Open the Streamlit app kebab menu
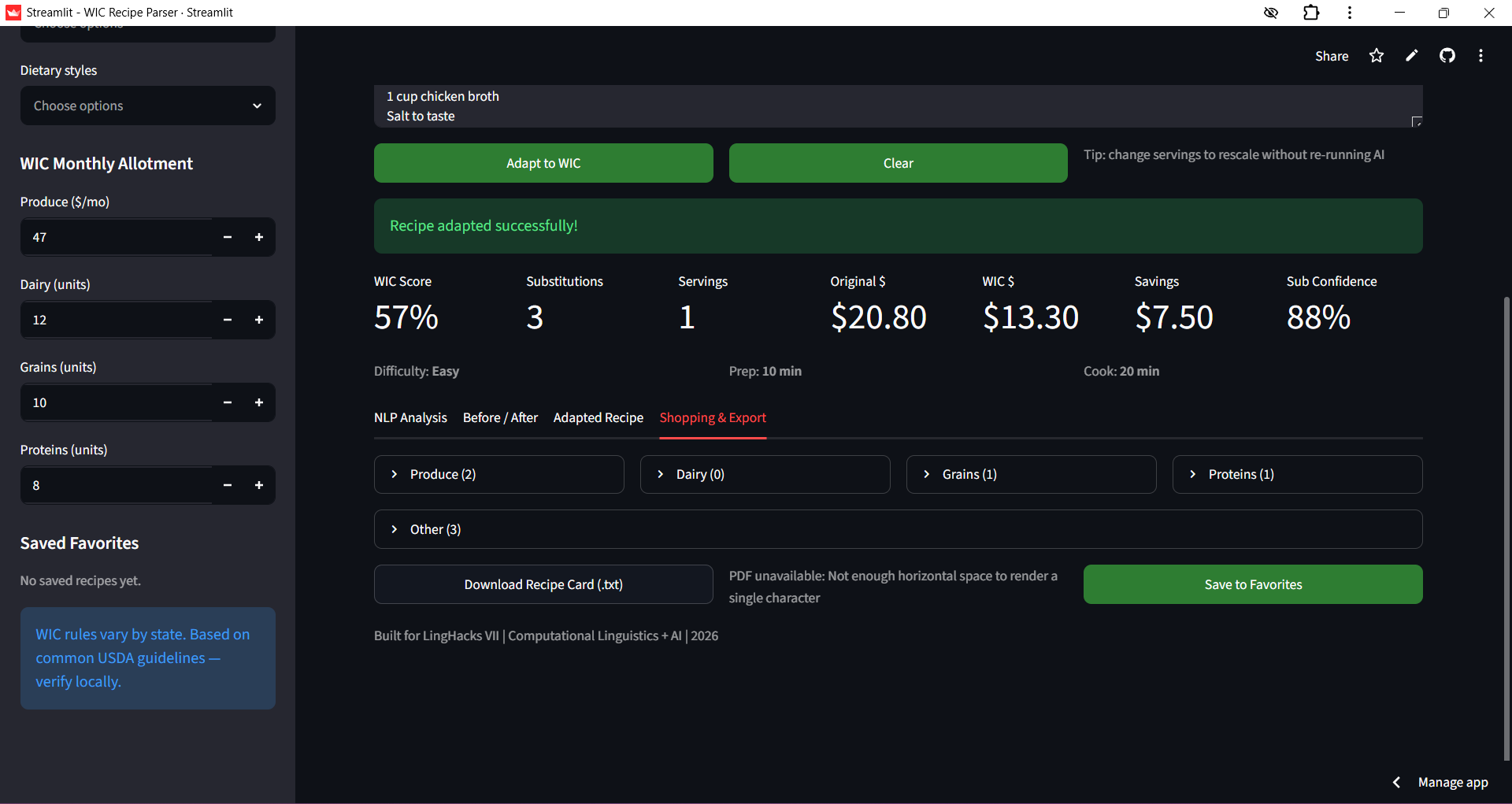Viewport: 1512px width, 804px height. coord(1480,56)
